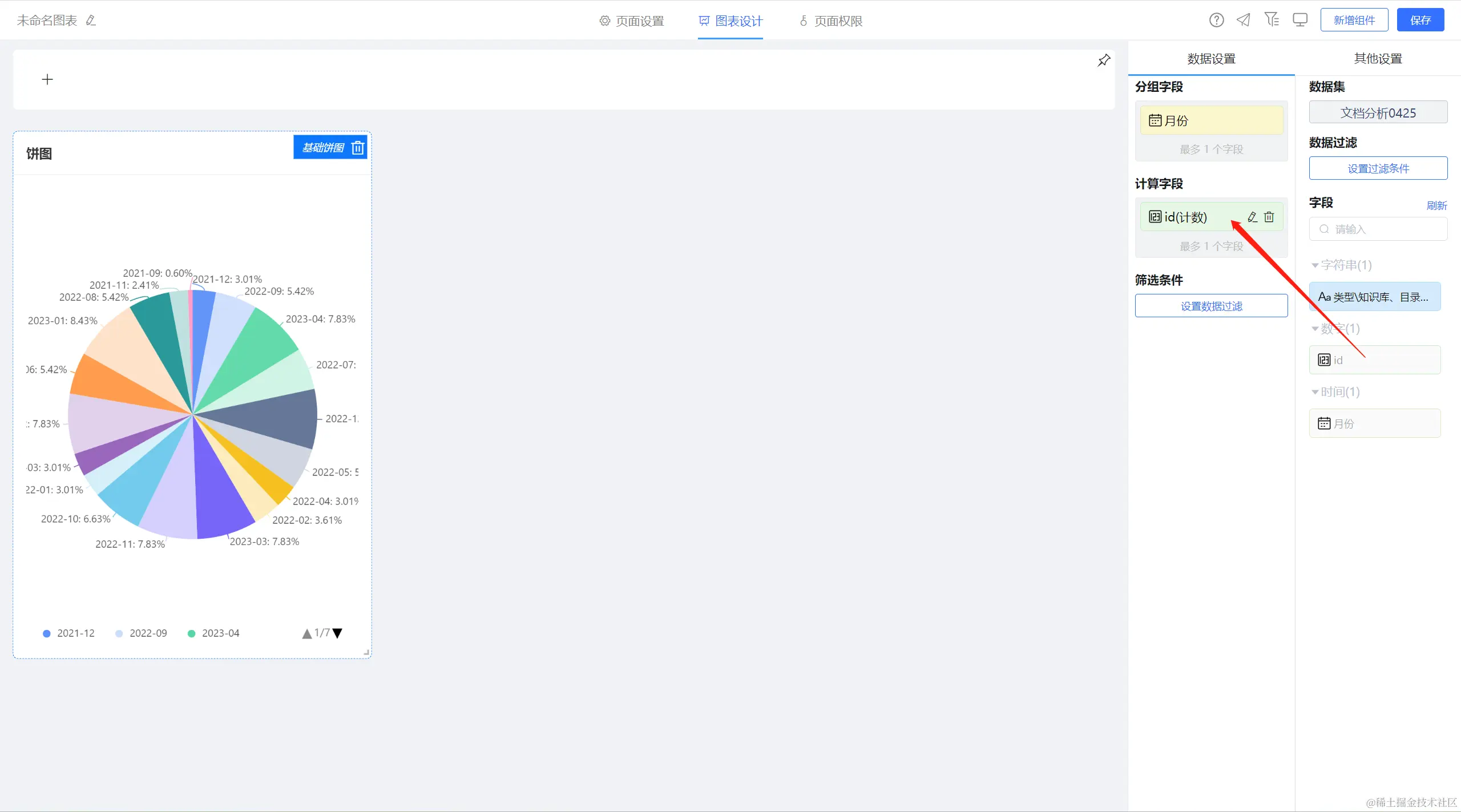1461x812 pixels.
Task: Remove id(计数) field with trash icon
Action: [x=1269, y=217]
